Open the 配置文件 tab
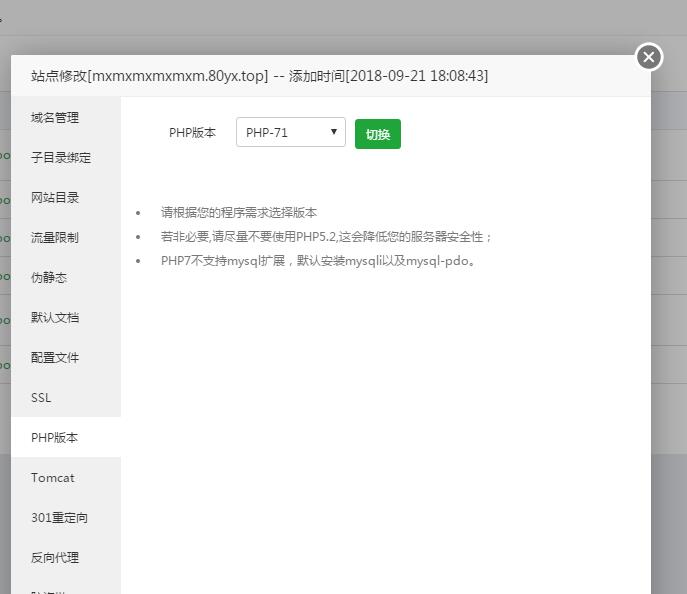This screenshot has width=687, height=594. pos(55,357)
